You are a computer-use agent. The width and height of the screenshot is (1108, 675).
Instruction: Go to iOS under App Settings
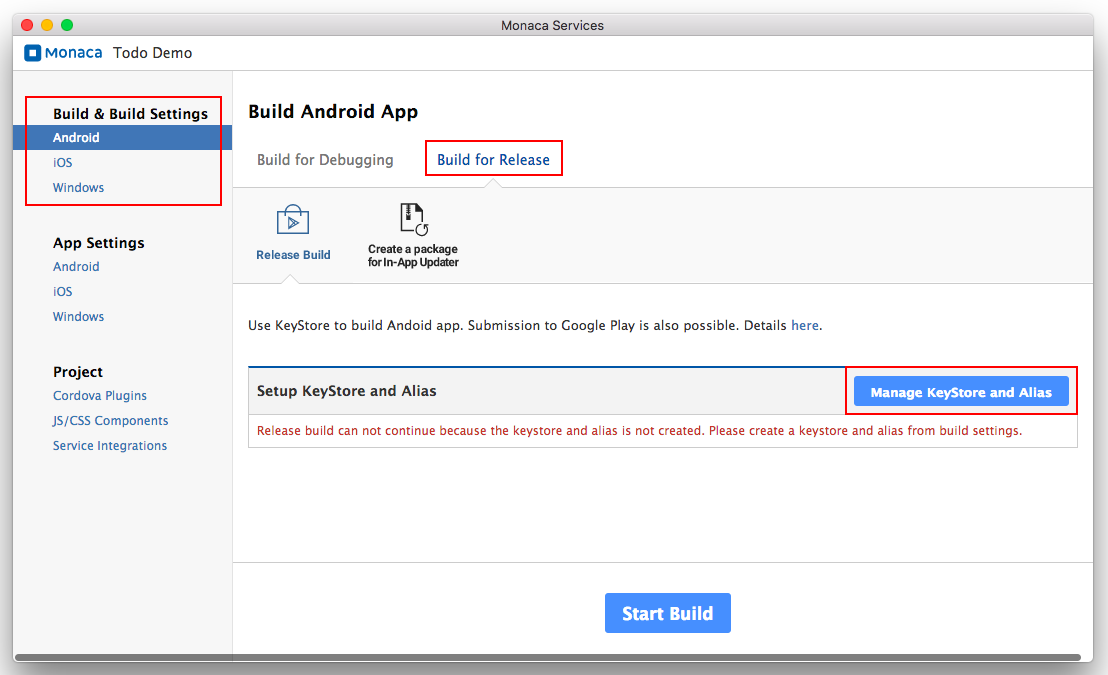[x=63, y=292]
